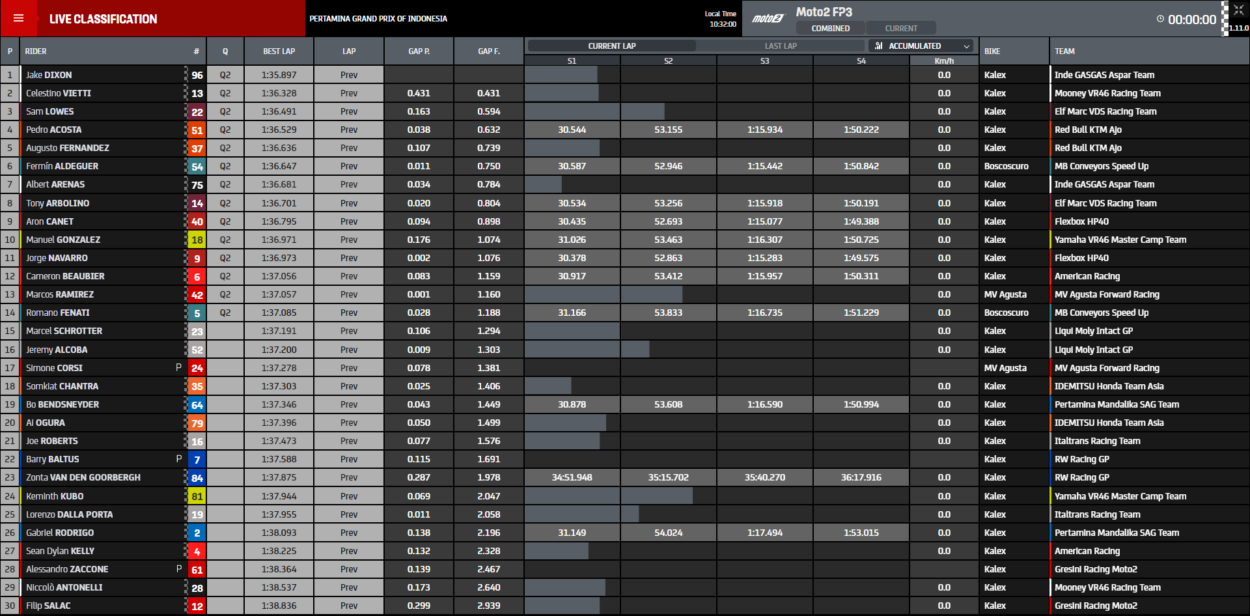Click the GAP F. column header
1250x616 pixels.
[489, 50]
